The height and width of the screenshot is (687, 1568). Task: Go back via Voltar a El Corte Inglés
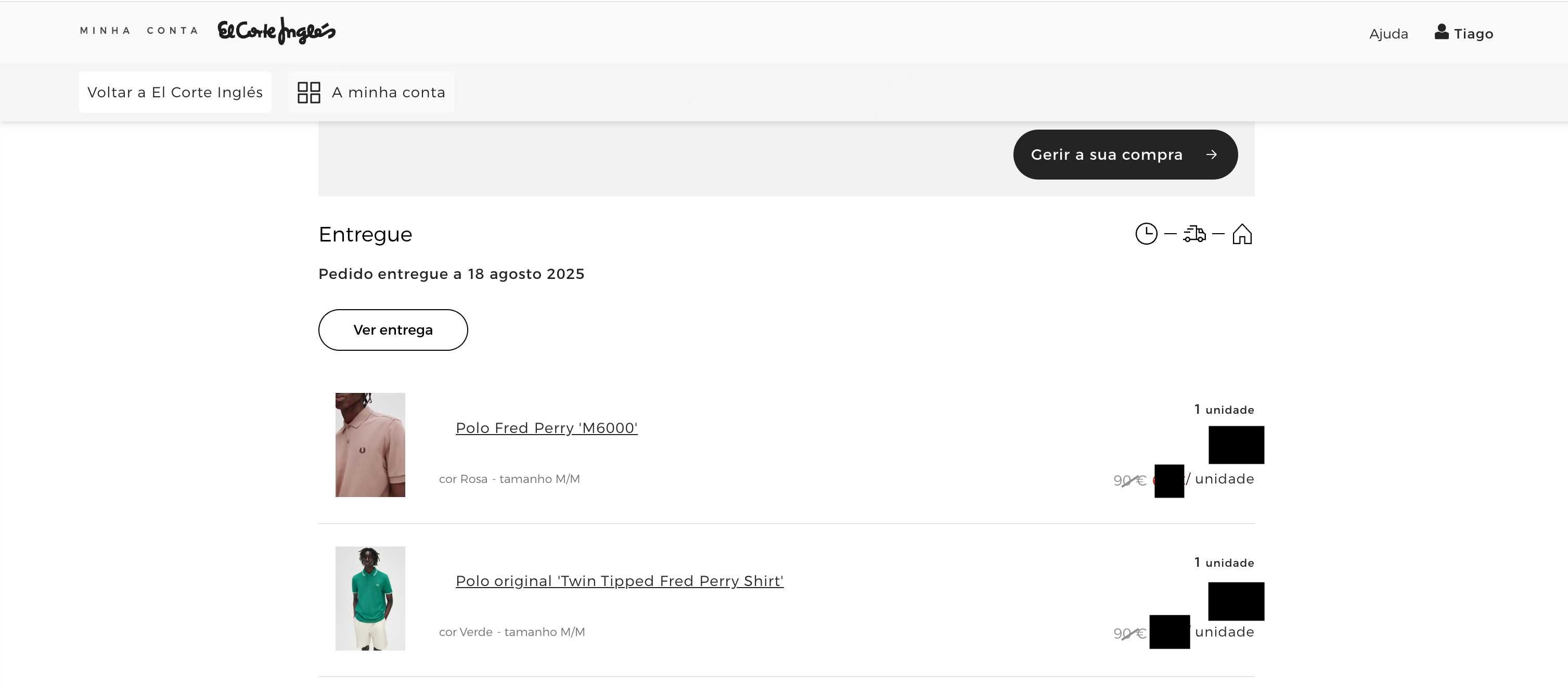tap(175, 93)
